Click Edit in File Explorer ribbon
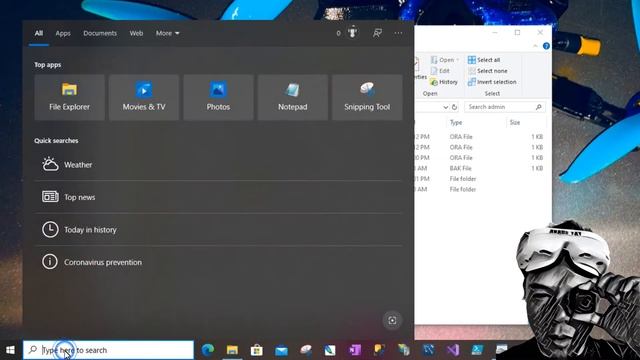 [x=440, y=71]
